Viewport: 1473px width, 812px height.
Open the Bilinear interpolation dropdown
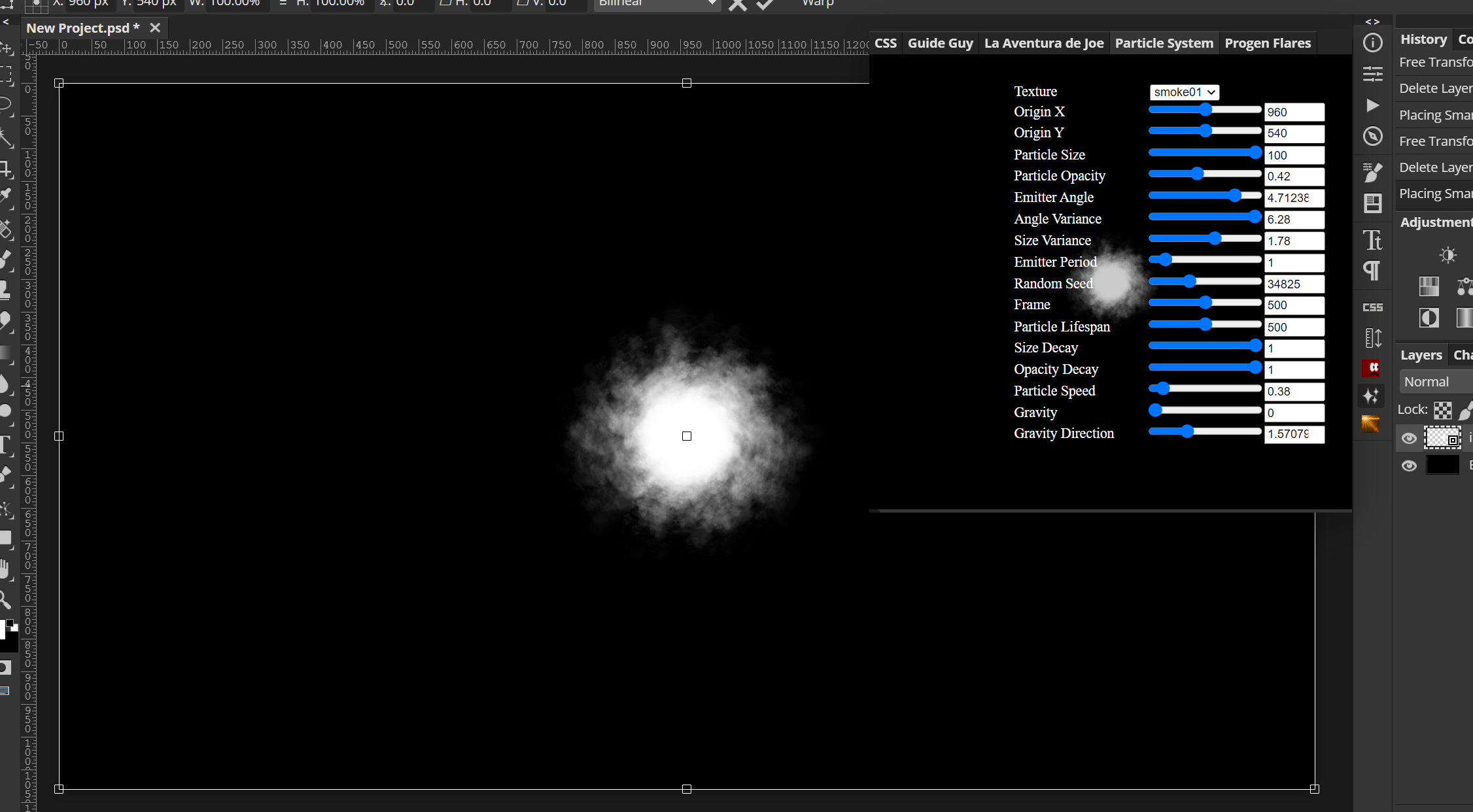pos(657,3)
